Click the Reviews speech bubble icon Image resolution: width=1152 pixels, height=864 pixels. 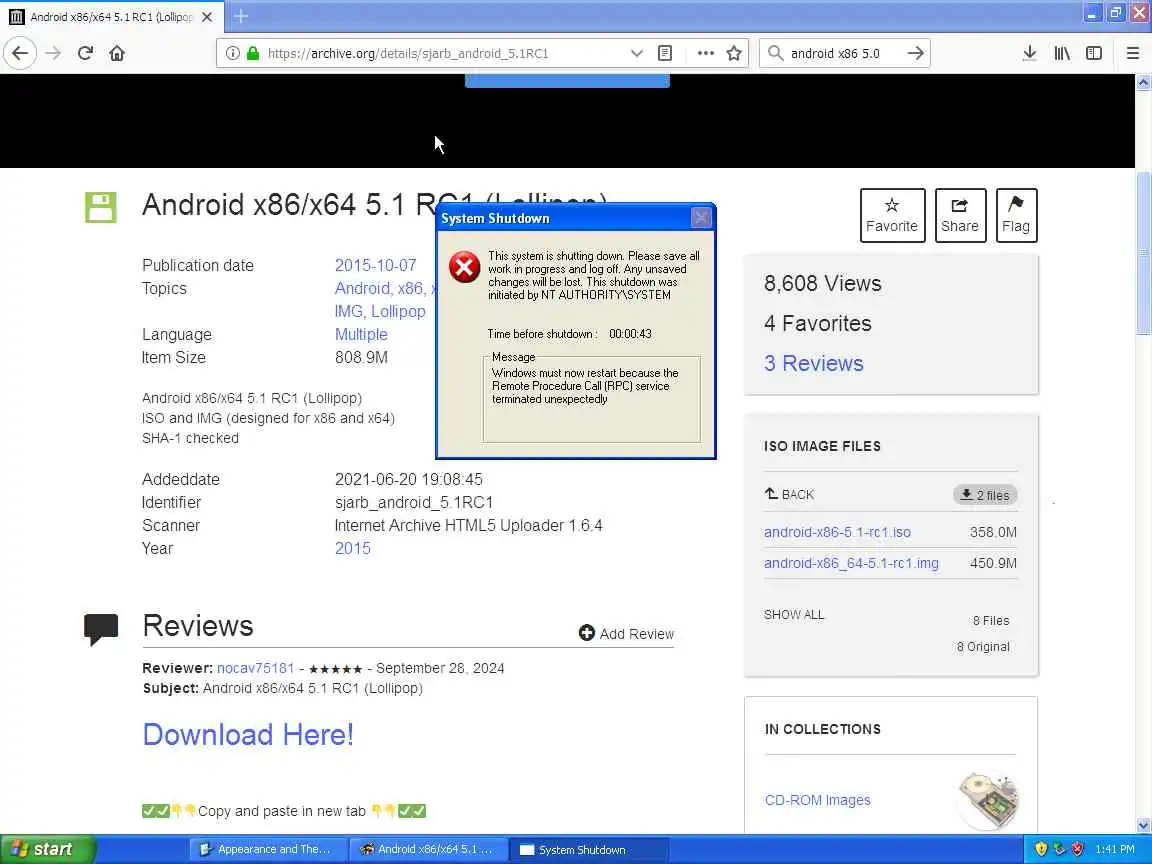[x=101, y=630]
